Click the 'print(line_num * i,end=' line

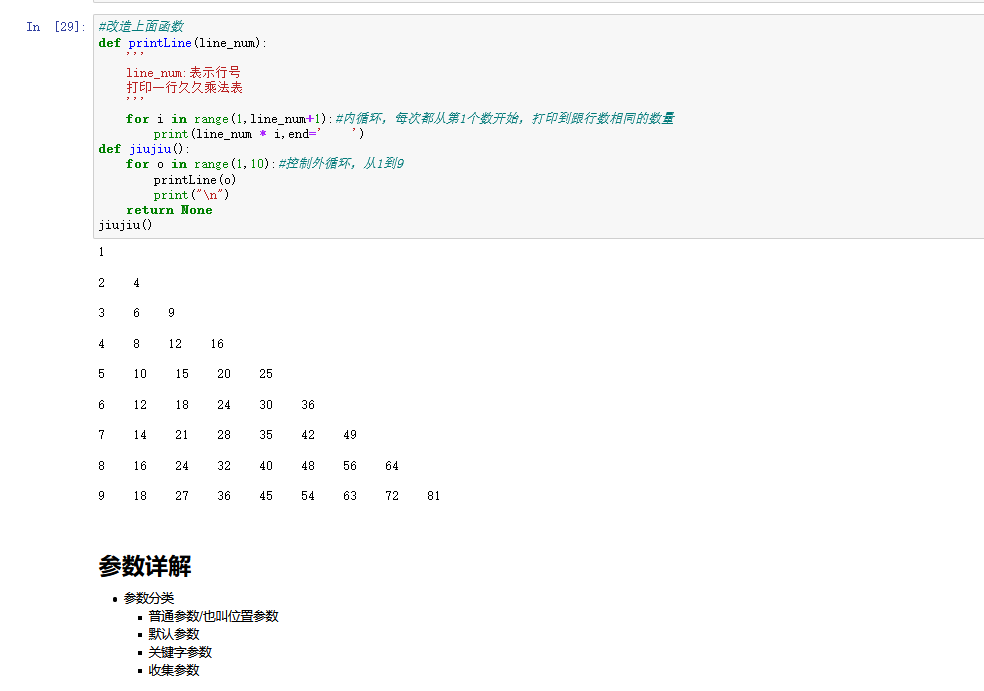point(259,134)
